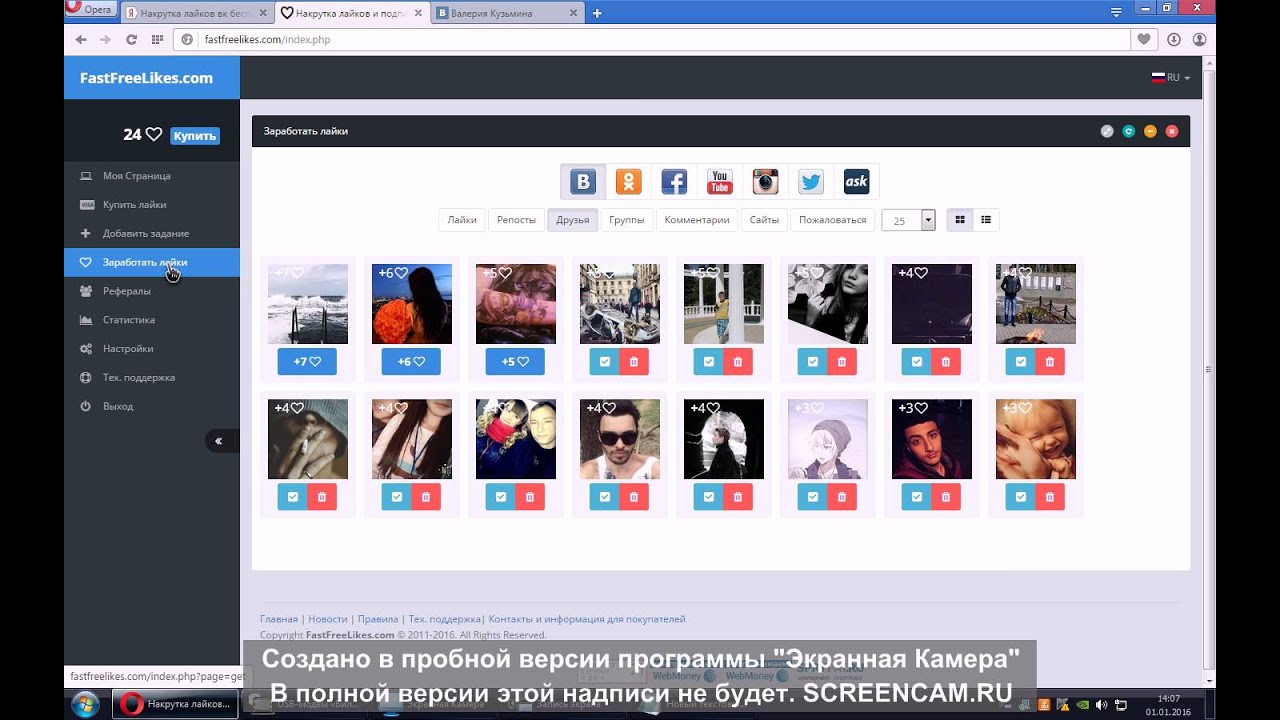The image size is (1280, 720).
Task: Open the Репосты tab
Action: (x=516, y=220)
